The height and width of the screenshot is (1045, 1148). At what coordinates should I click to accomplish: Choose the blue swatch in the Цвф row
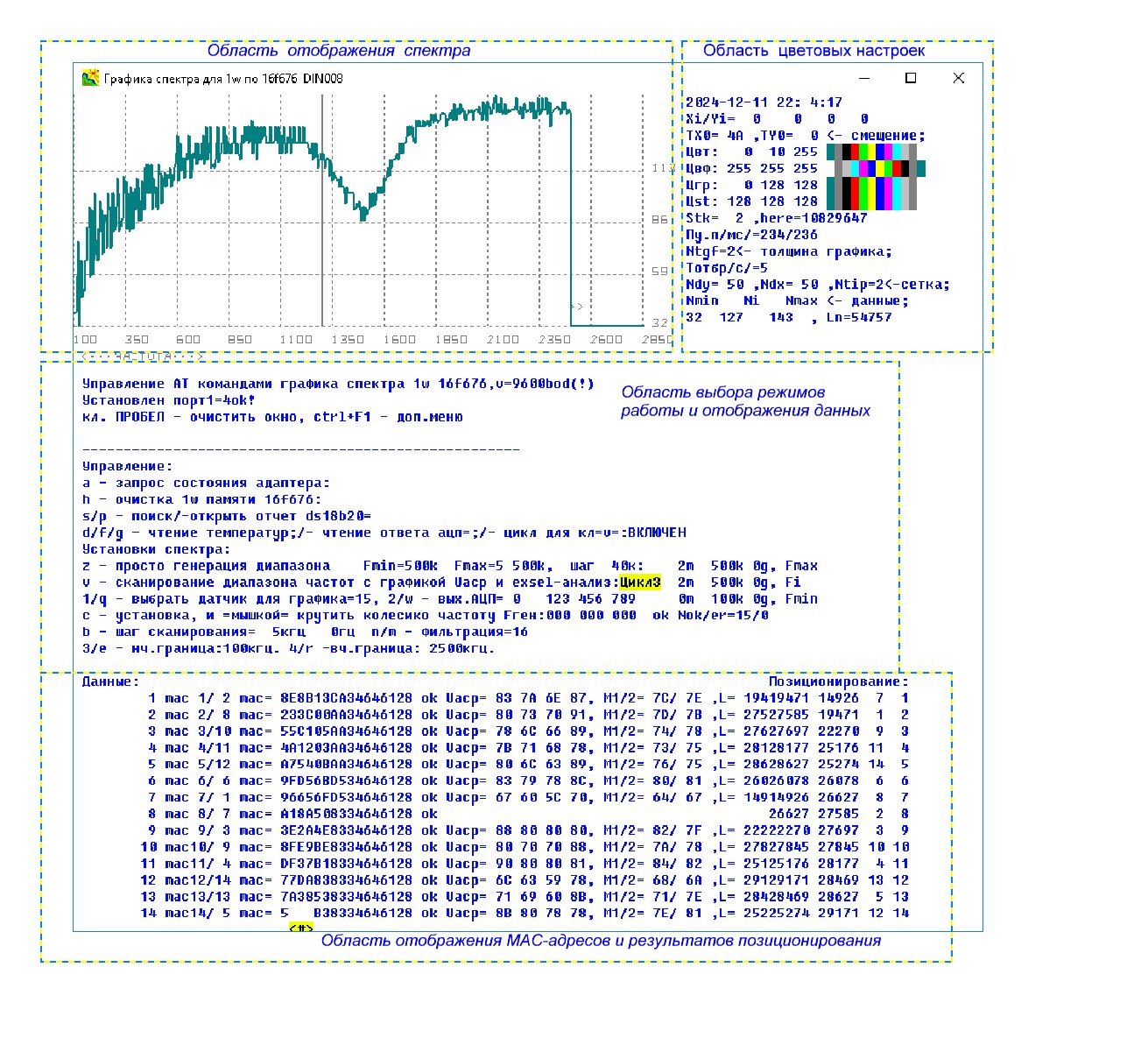(x=871, y=168)
